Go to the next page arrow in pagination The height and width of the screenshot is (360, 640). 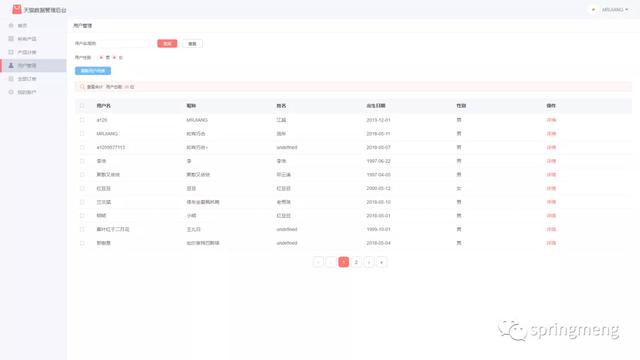(x=369, y=262)
